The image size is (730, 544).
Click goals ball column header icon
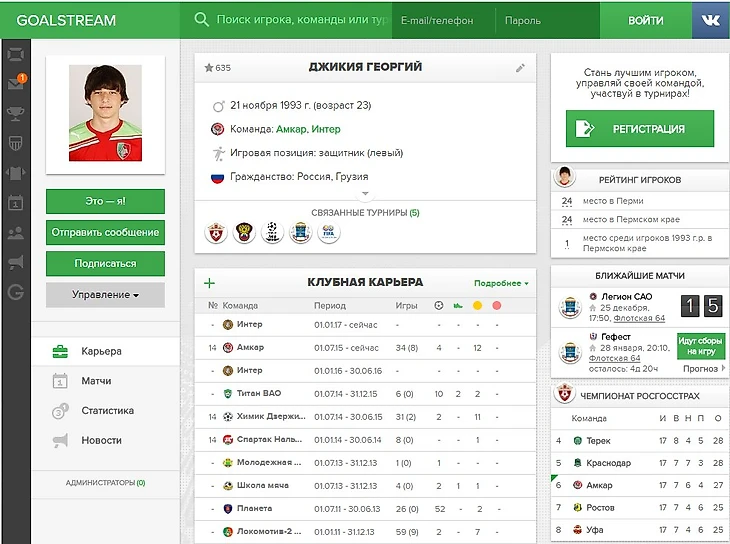tap(439, 306)
